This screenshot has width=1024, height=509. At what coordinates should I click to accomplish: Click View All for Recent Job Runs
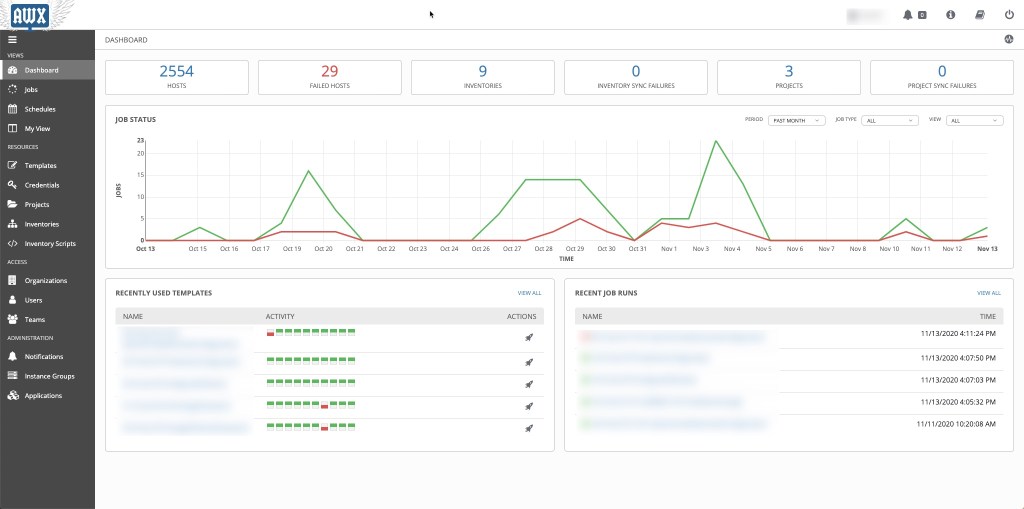click(988, 293)
